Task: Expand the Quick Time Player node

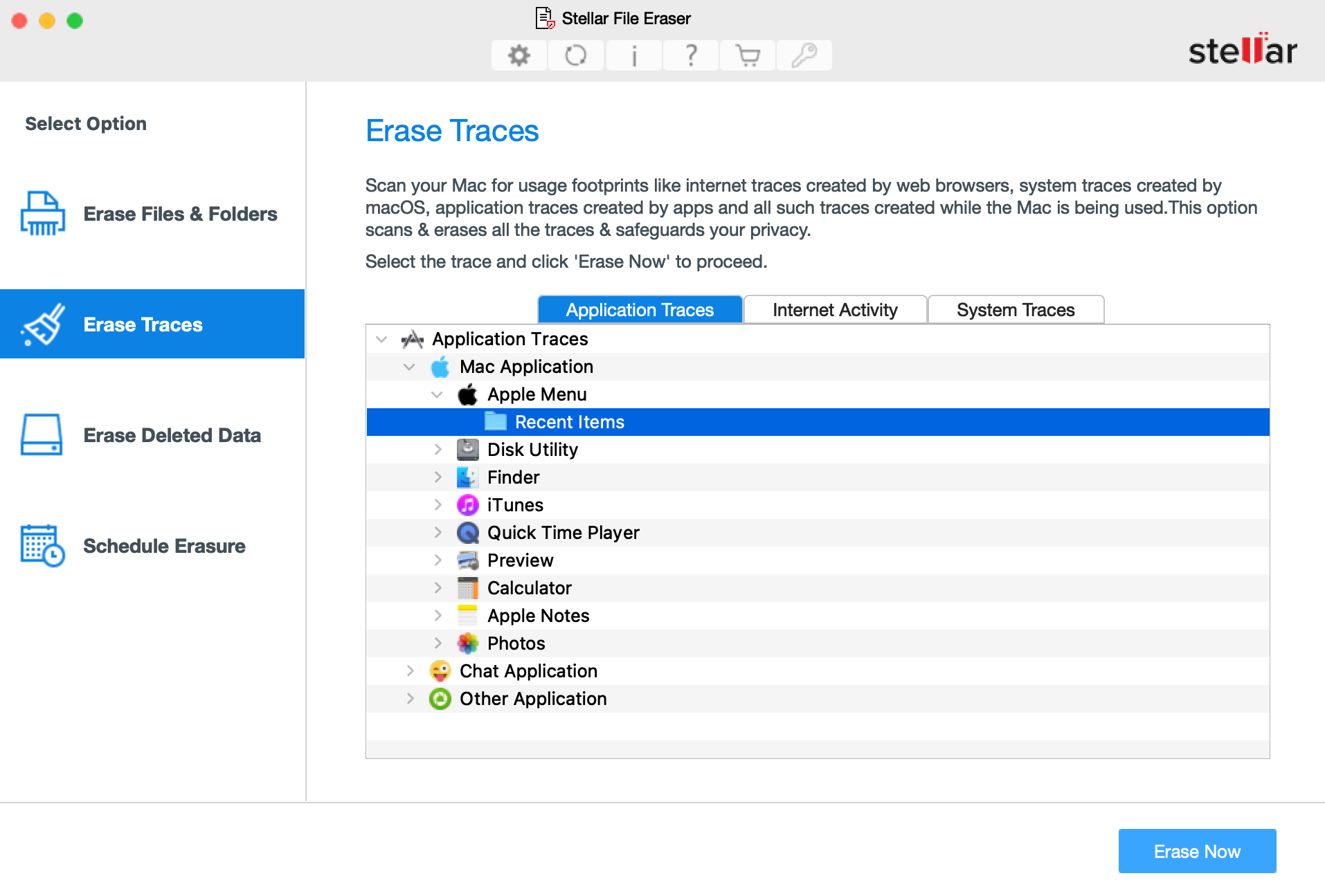Action: pyautogui.click(x=438, y=533)
